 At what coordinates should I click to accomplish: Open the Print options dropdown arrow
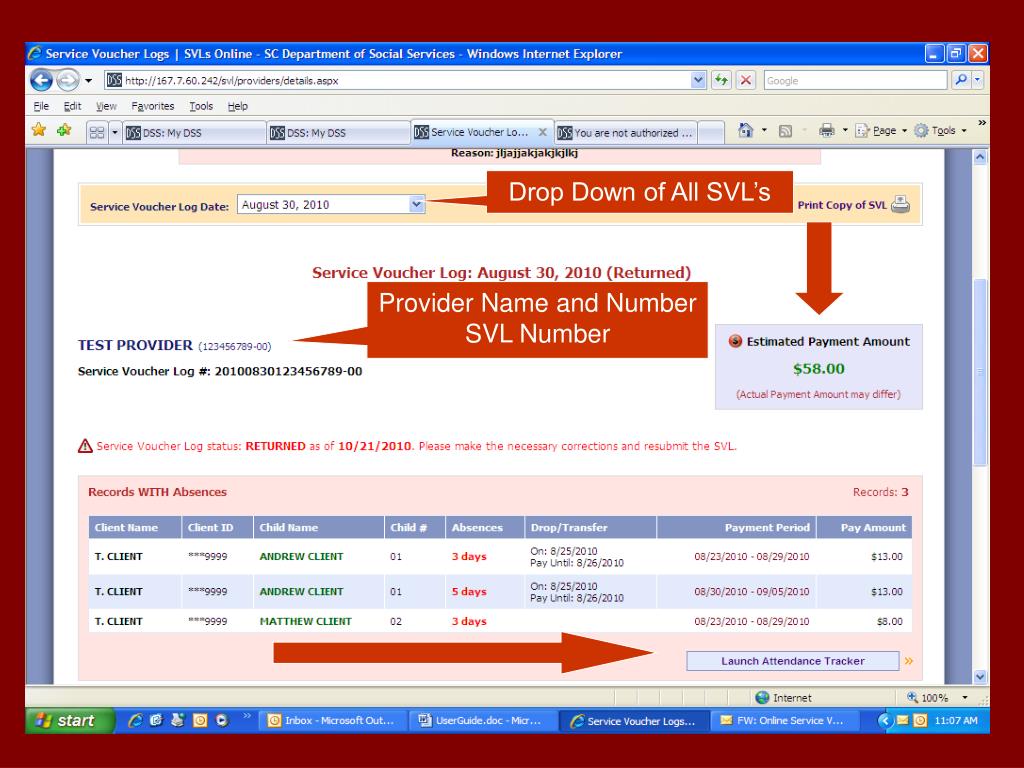coord(845,131)
